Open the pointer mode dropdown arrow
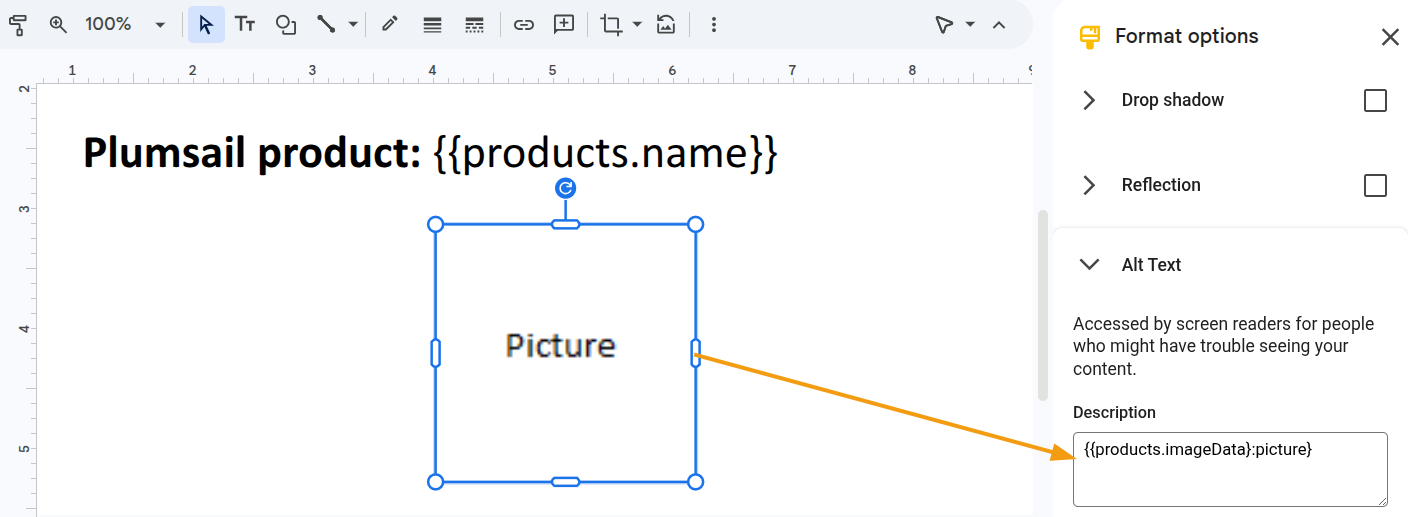1411x517 pixels. (x=970, y=25)
